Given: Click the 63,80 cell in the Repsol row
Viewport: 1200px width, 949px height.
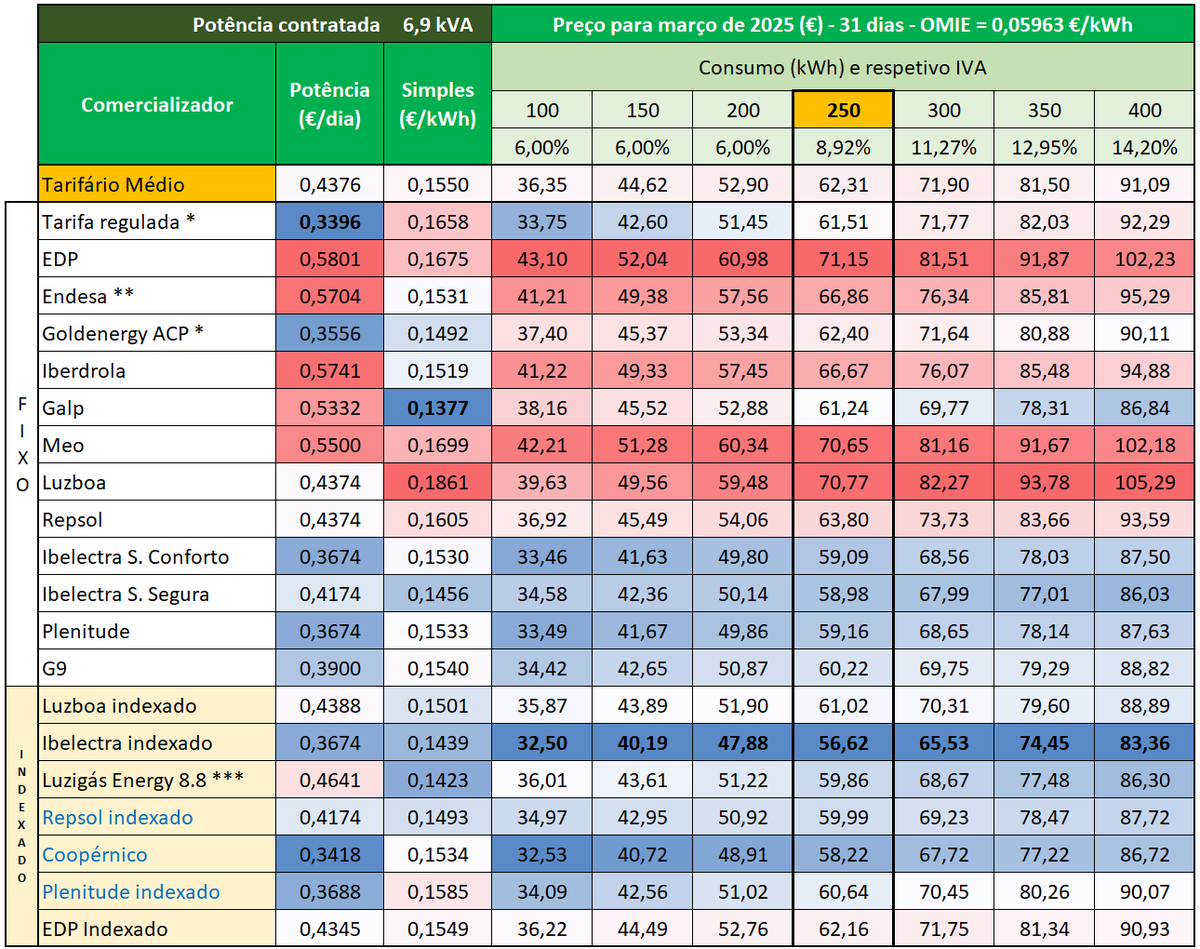Looking at the screenshot, I should point(843,520).
